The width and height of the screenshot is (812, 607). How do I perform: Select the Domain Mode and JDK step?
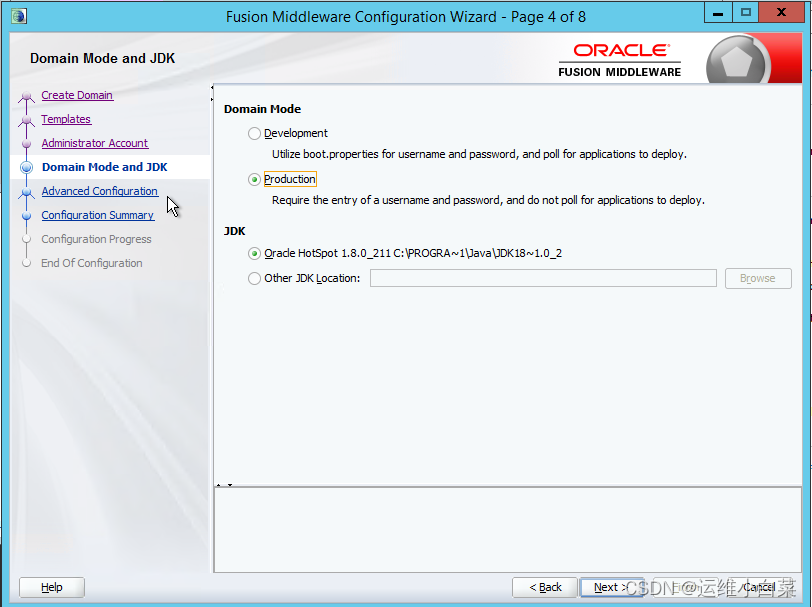[x=105, y=167]
